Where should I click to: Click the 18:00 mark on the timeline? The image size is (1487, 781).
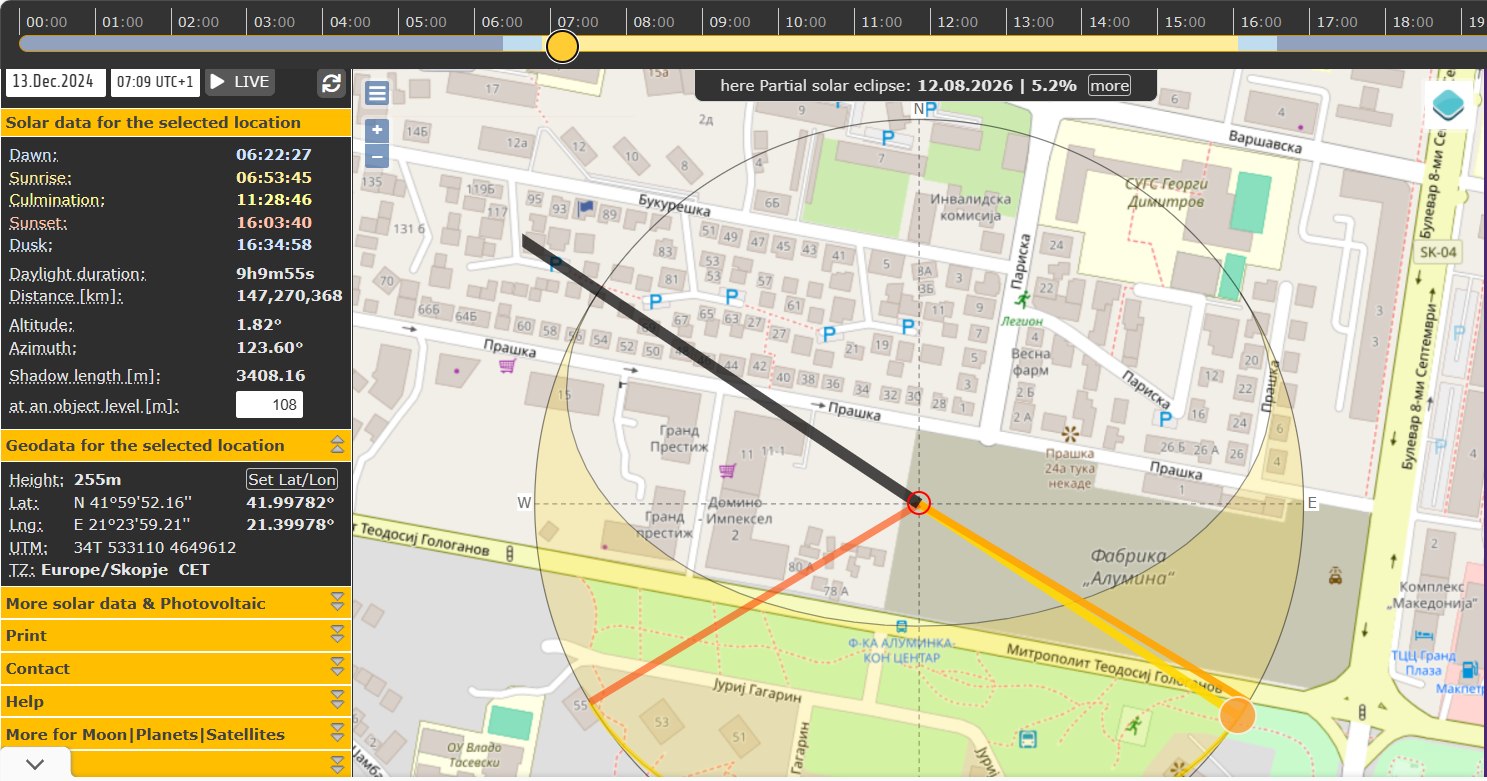tap(1414, 21)
